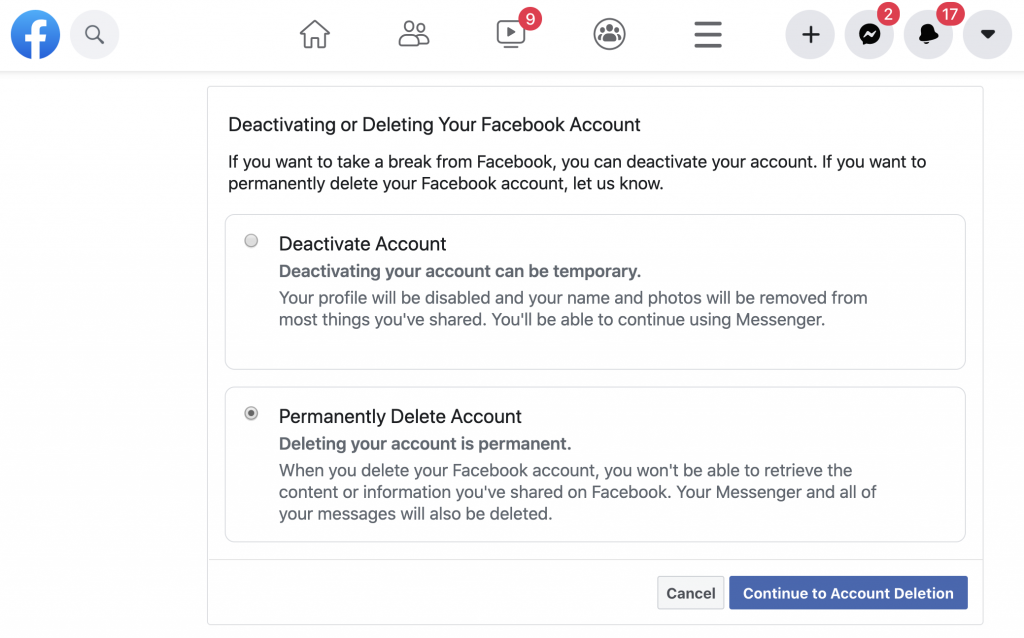
Task: Select the Deactivate Account radio button
Action: [x=251, y=241]
